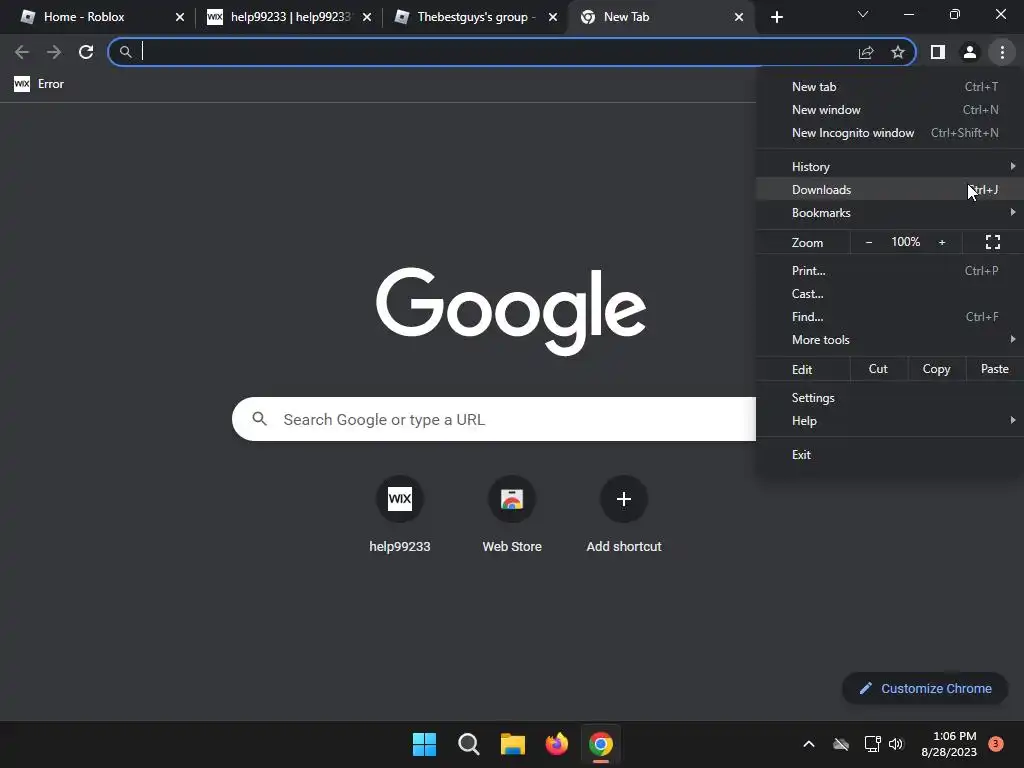Click the share page icon in address bar

pyautogui.click(x=866, y=52)
